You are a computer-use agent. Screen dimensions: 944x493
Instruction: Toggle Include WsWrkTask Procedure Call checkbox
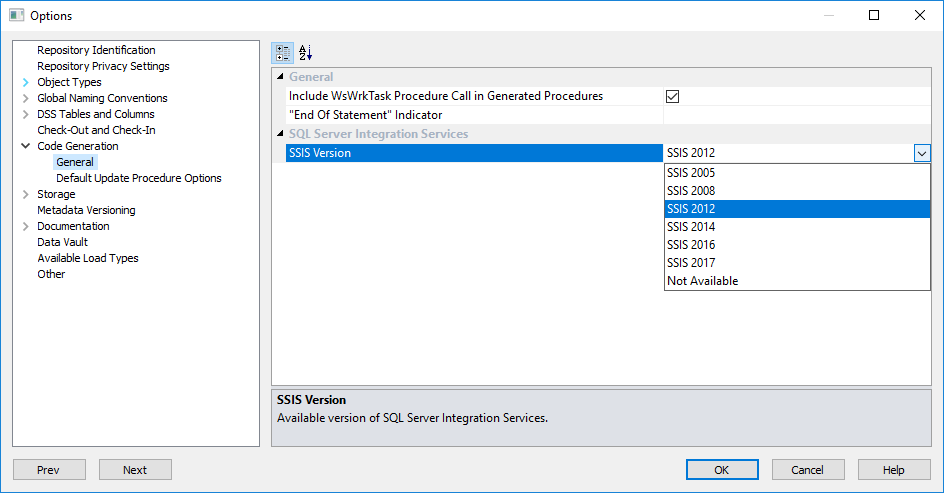(x=673, y=96)
